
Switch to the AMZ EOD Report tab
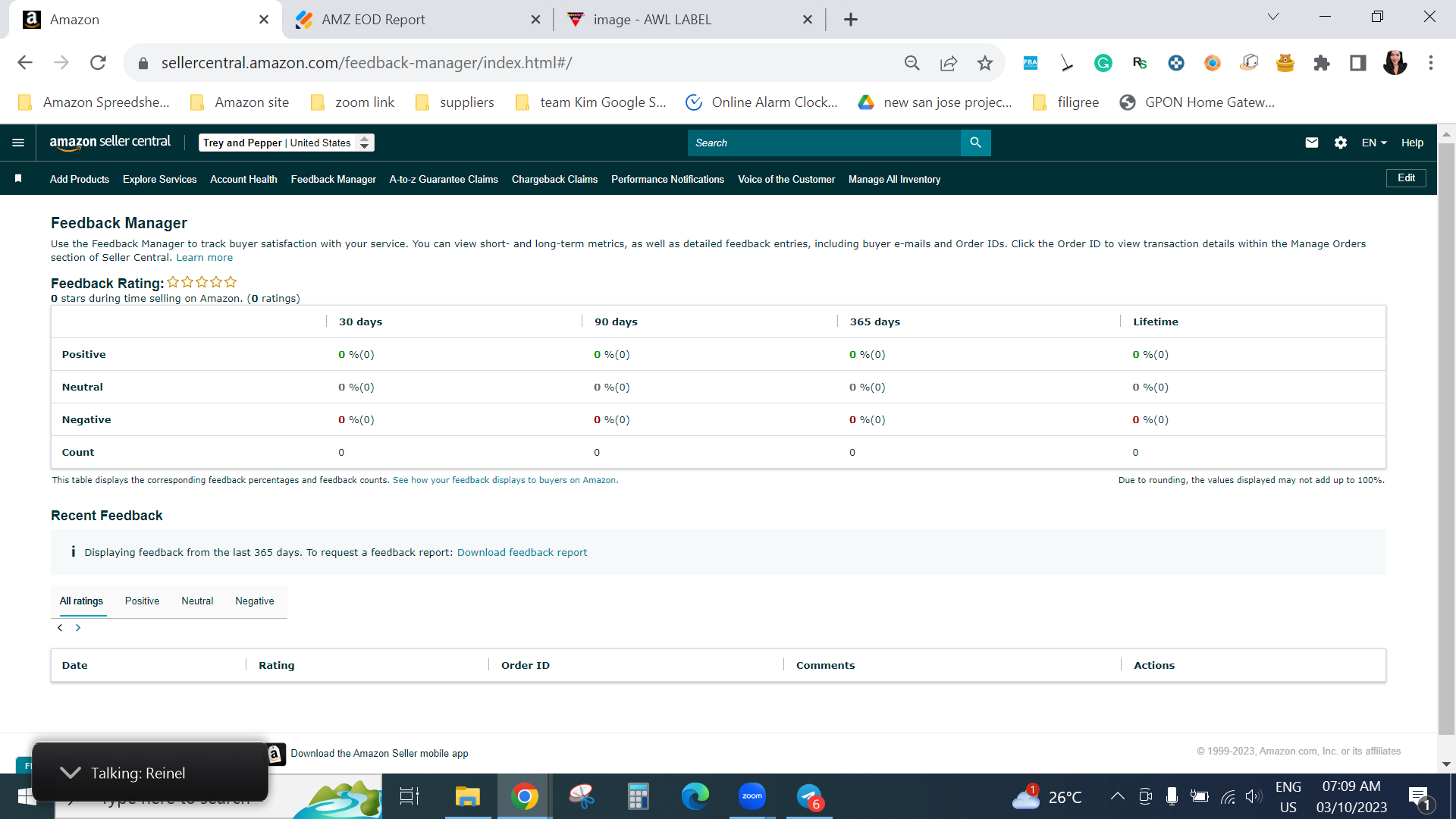414,20
